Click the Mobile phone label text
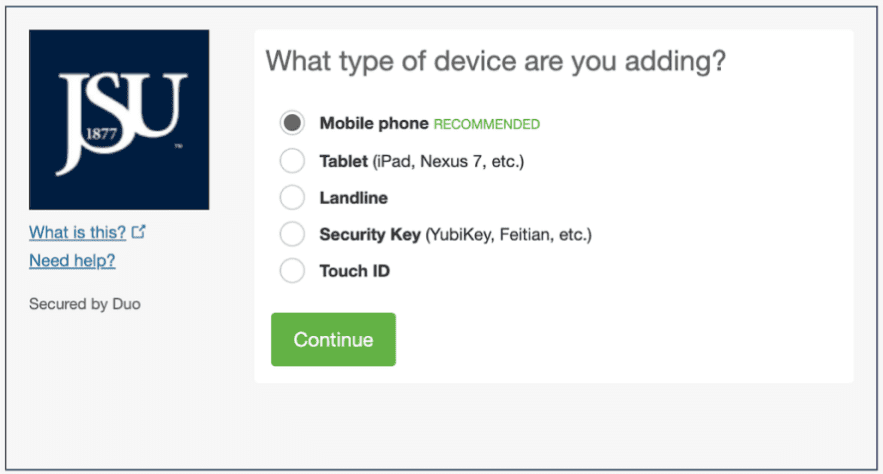 point(373,124)
